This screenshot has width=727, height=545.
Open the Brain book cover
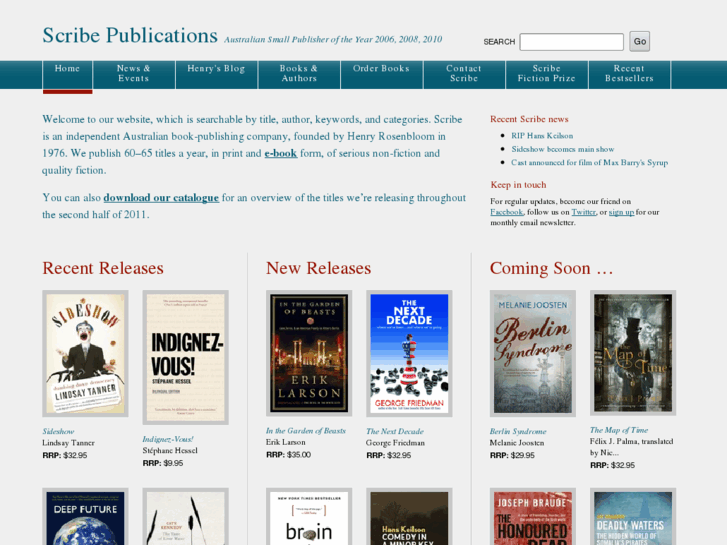(x=309, y=517)
